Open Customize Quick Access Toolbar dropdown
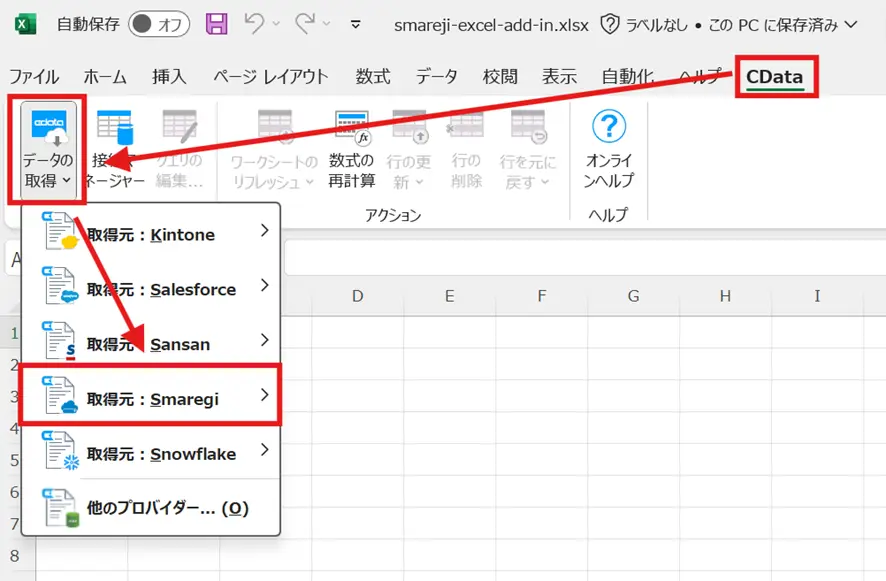886x581 pixels. click(355, 24)
